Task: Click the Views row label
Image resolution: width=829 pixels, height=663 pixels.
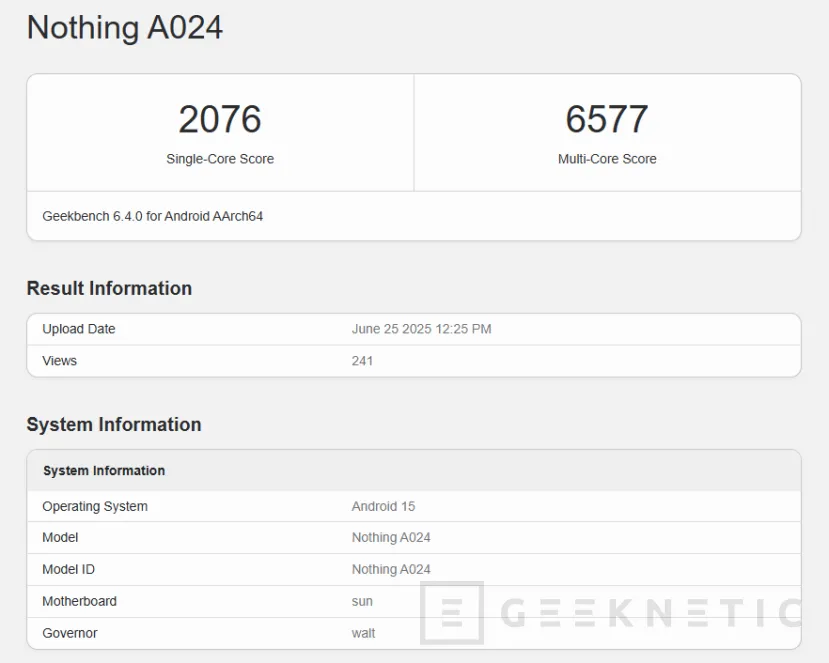Action: pyautogui.click(x=59, y=361)
